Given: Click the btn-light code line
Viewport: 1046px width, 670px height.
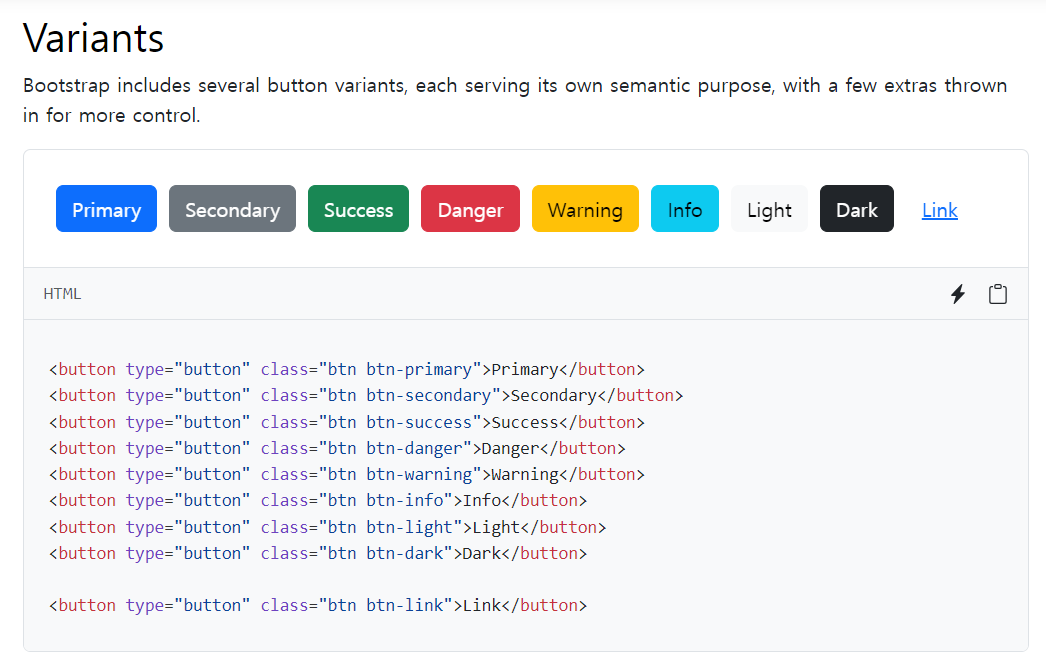Looking at the screenshot, I should (x=328, y=527).
